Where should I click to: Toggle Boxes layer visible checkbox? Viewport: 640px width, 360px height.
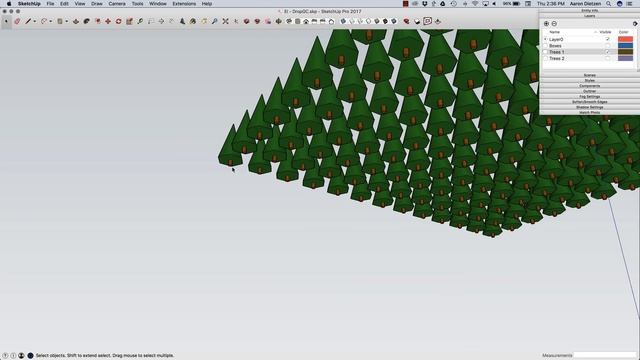[x=607, y=46]
